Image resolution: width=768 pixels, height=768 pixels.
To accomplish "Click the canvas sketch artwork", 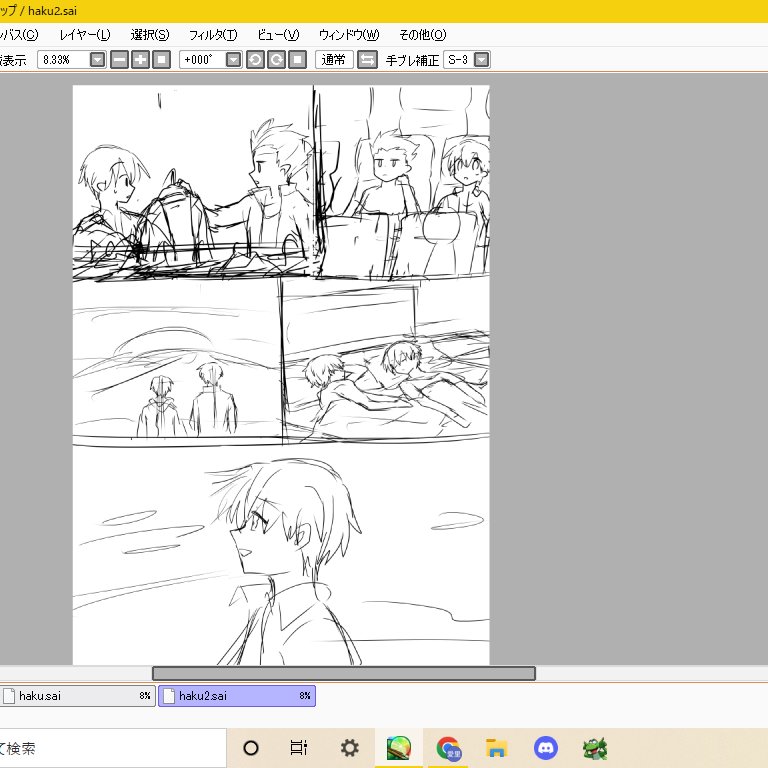I will click(x=281, y=375).
